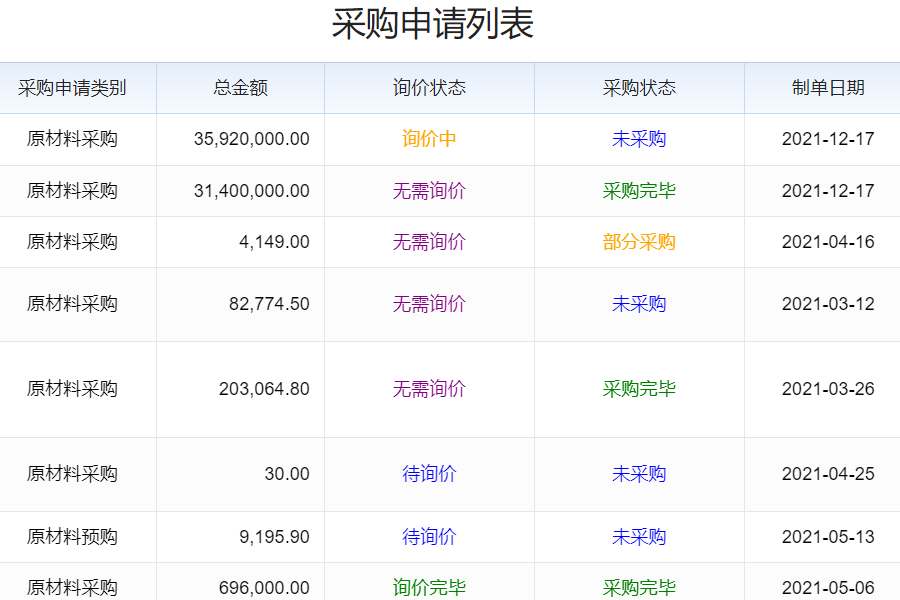The width and height of the screenshot is (900, 600).
Task: Click the 采购申请类别 column header
Action: [72, 88]
